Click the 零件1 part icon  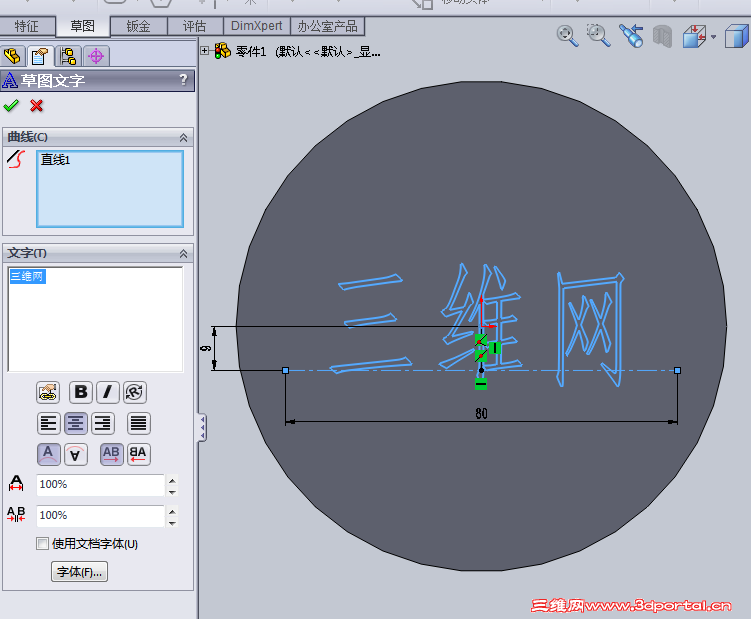click(223, 50)
